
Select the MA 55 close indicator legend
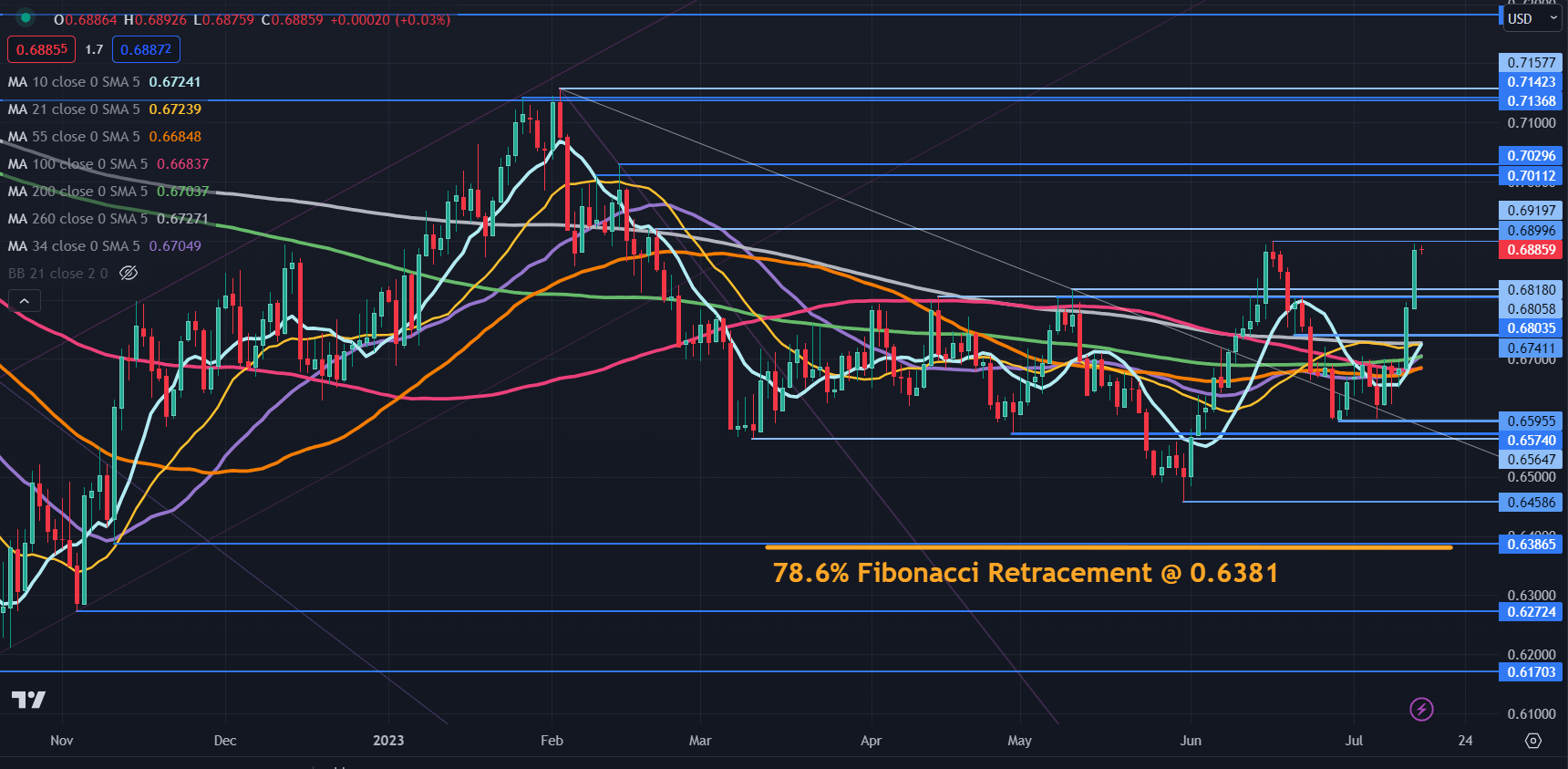(104, 136)
